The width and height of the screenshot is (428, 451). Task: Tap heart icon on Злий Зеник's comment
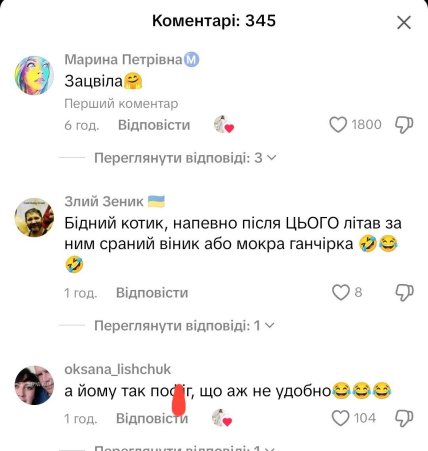[341, 292]
